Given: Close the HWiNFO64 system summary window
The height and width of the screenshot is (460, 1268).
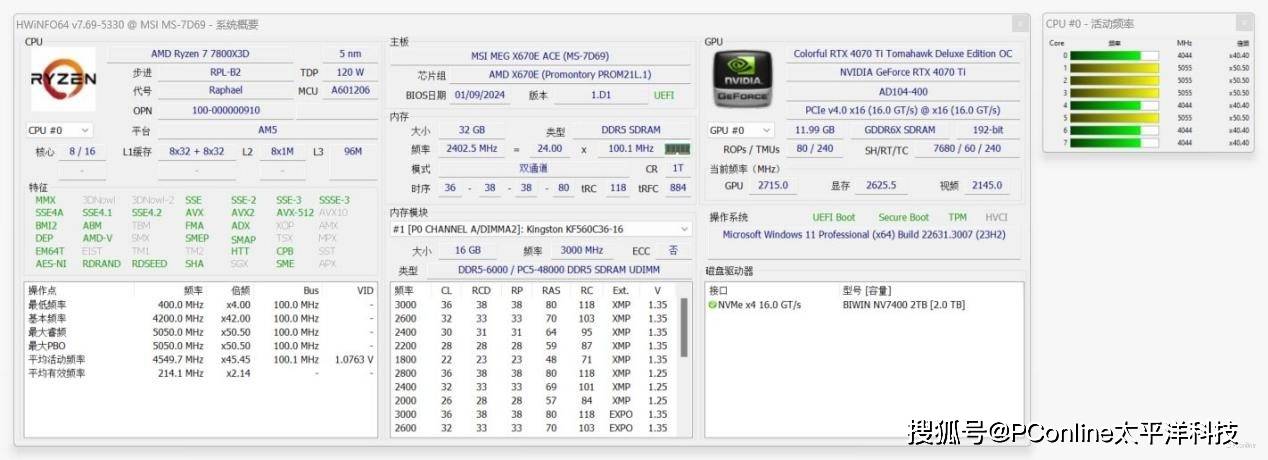Looking at the screenshot, I should point(1019,23).
